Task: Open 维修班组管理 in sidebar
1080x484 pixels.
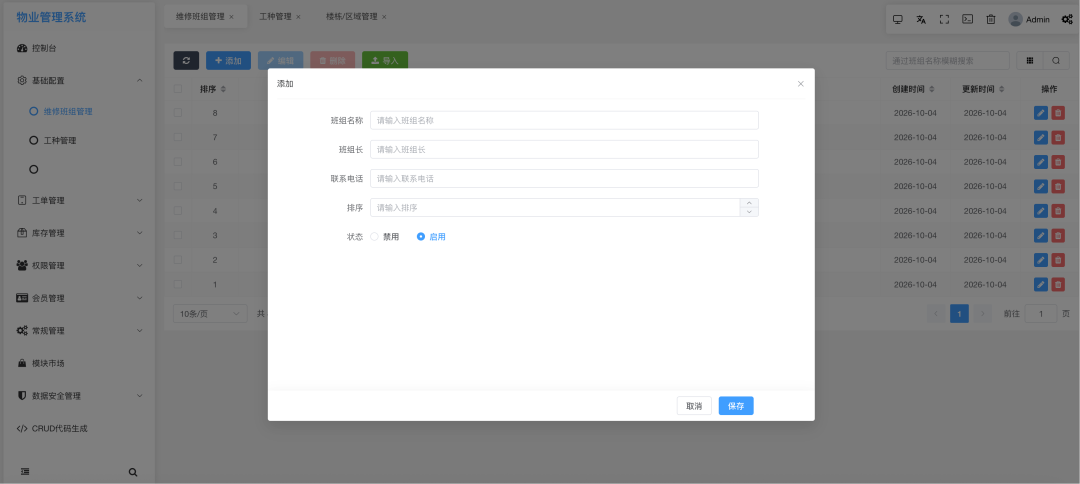Action: click(x=68, y=111)
